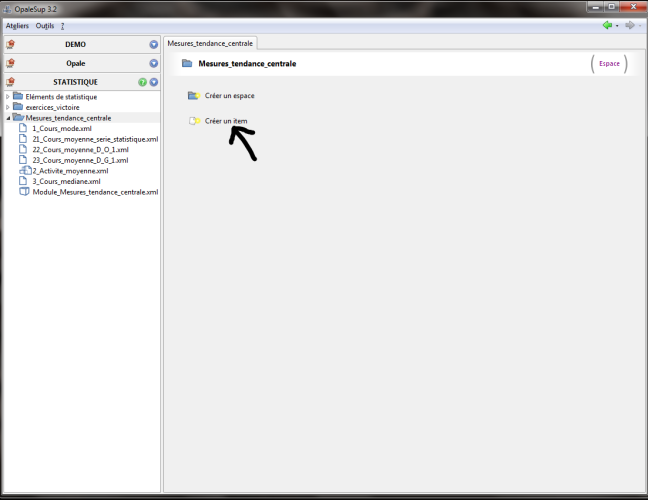Click the Espace label button
Viewport: 648px width, 500px height.
[609, 64]
